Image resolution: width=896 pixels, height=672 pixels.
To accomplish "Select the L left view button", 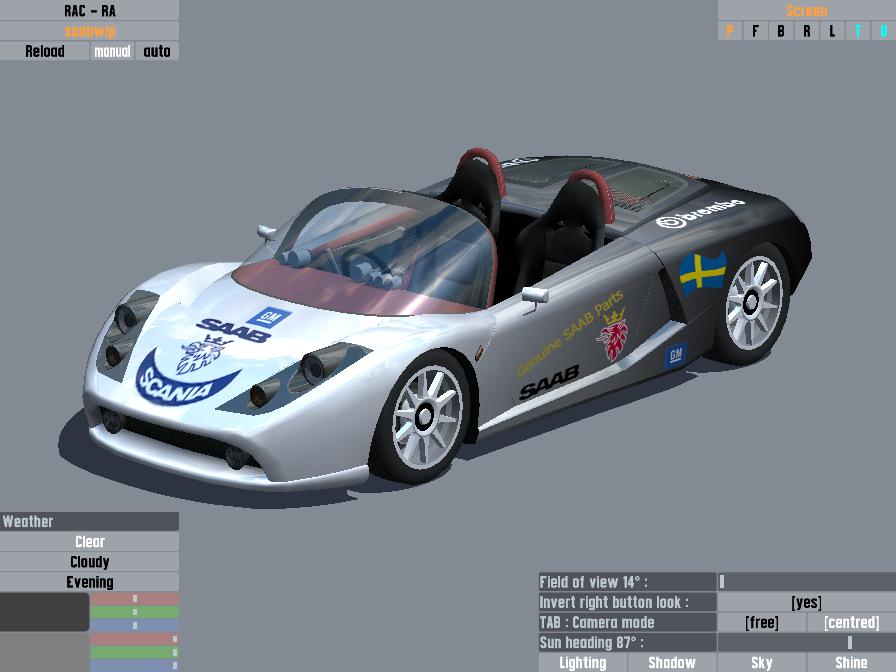I will [832, 31].
